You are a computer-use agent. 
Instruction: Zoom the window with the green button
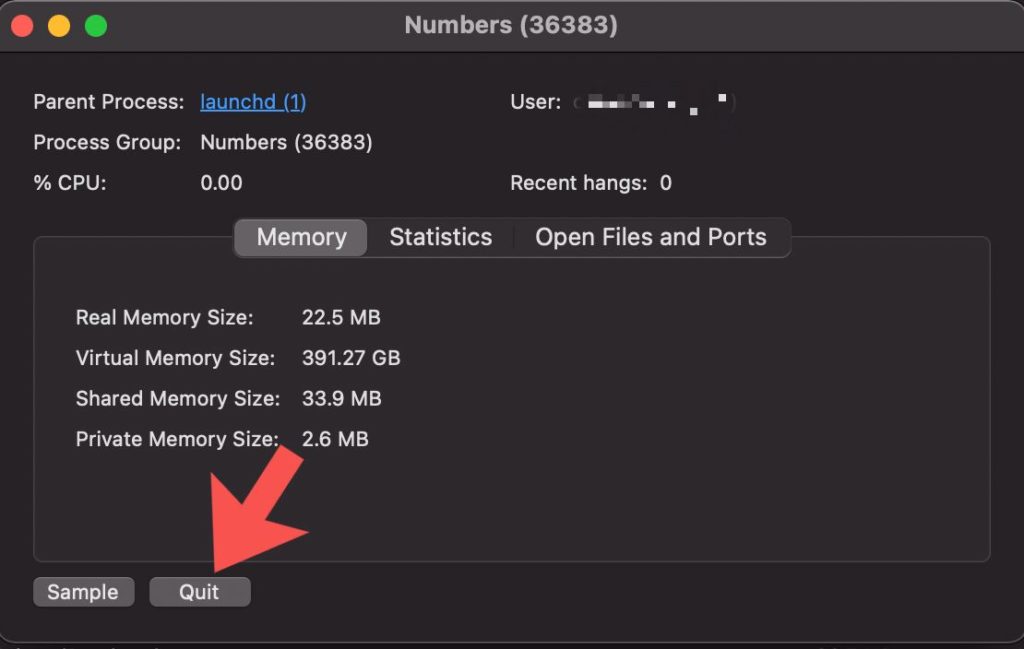[x=96, y=26]
